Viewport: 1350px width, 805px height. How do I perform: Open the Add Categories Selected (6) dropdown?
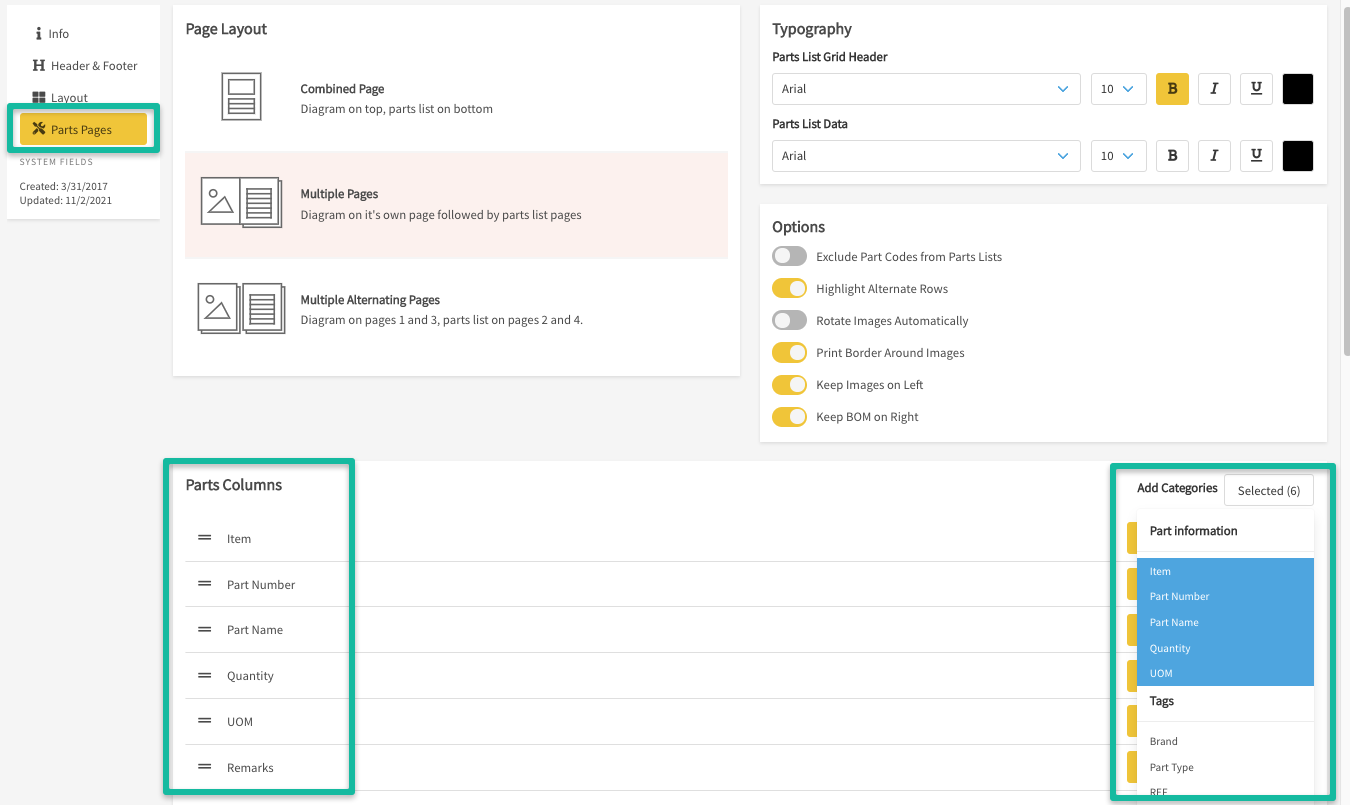click(1268, 490)
